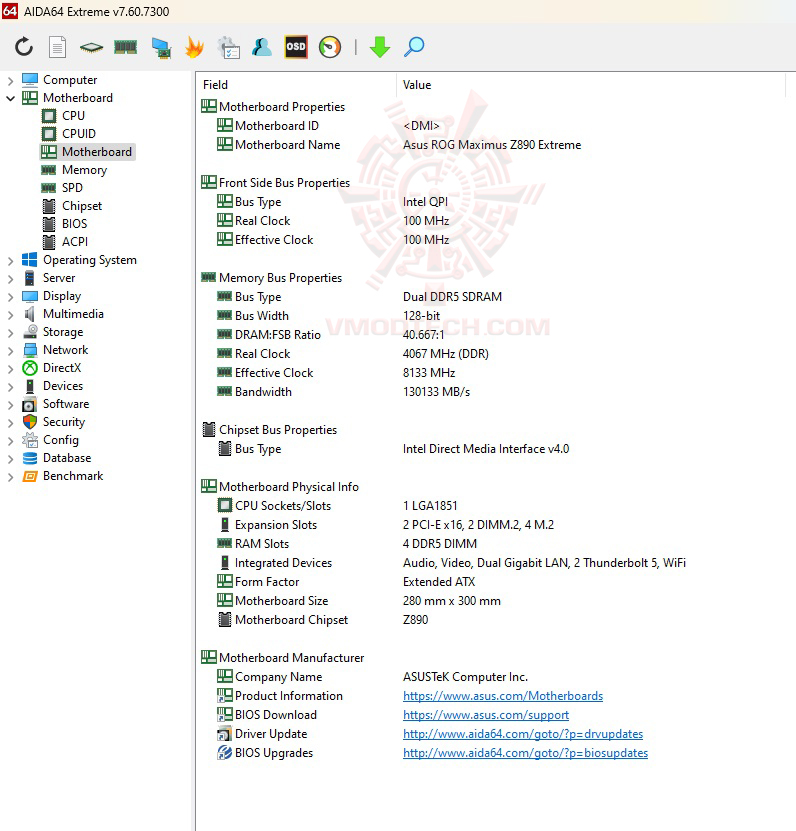This screenshot has width=796, height=831.
Task: Select the Company Name row
Action: click(x=372, y=677)
